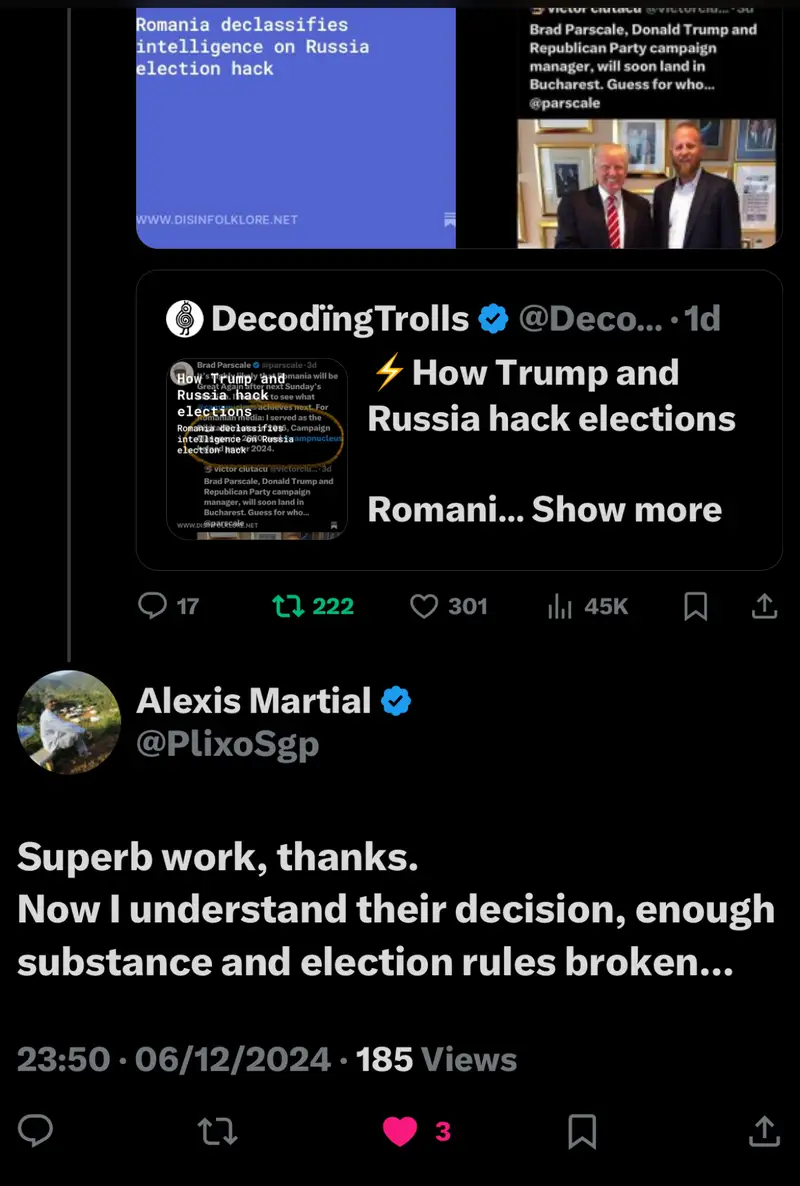The width and height of the screenshot is (800, 1186).
Task: Share Alexis Martial's tweet
Action: point(764,1131)
